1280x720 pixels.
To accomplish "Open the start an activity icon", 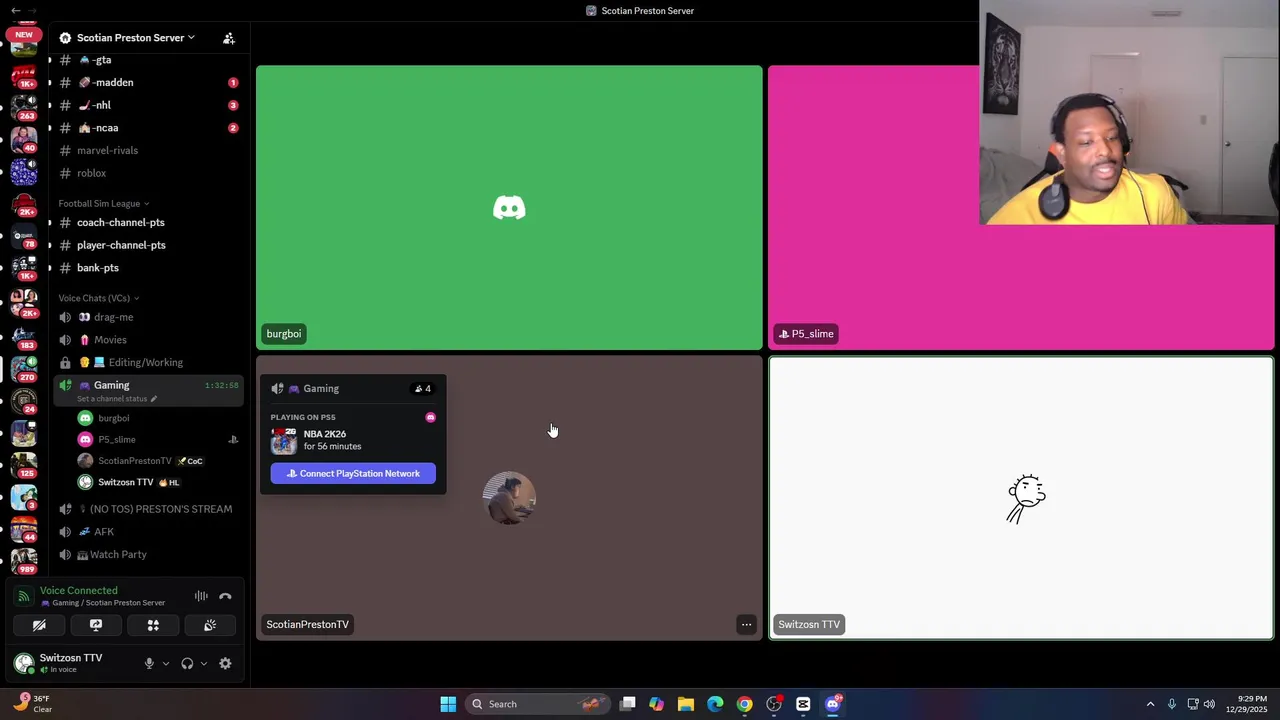I will click(x=153, y=625).
